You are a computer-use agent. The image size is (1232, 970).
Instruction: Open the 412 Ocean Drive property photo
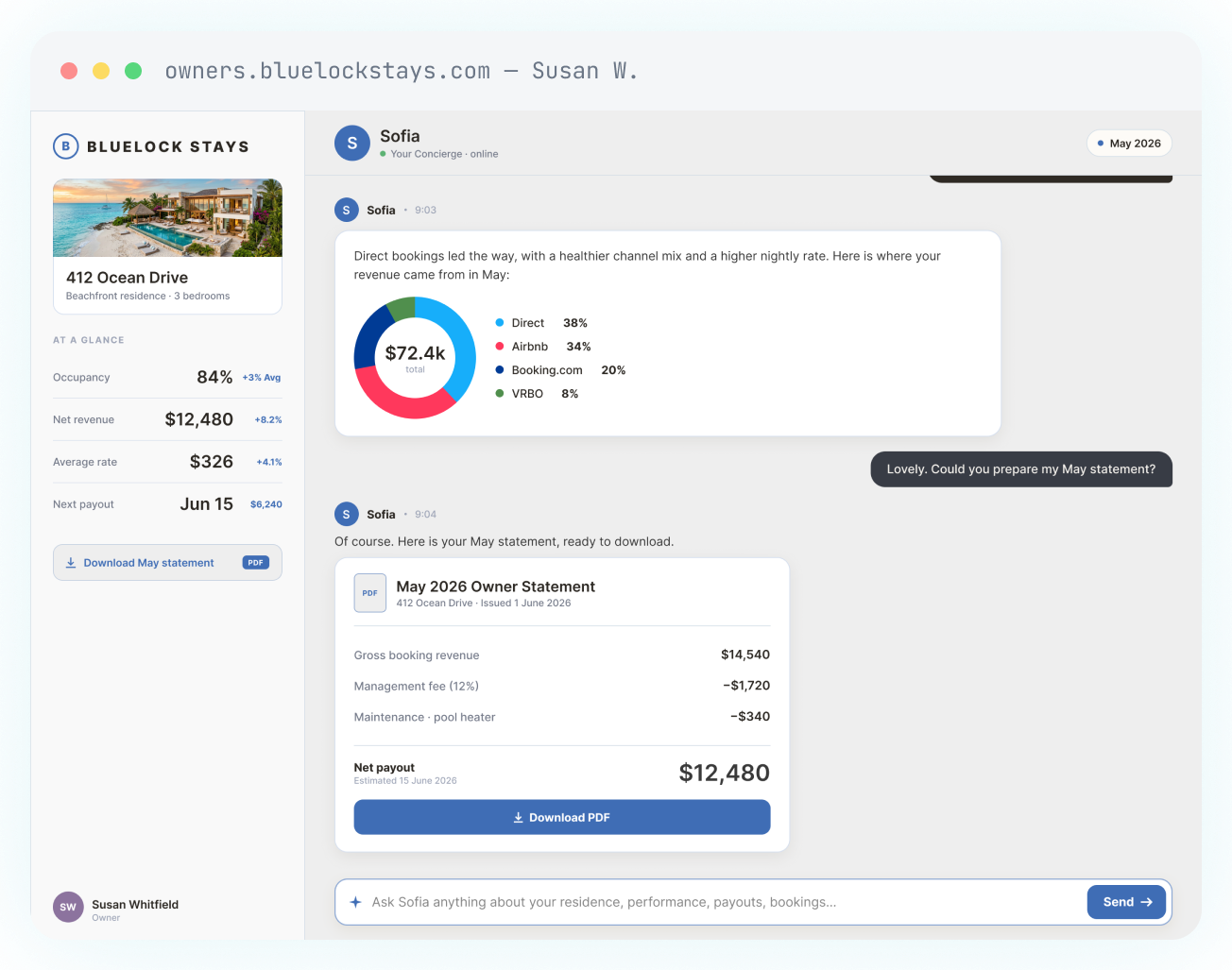(167, 218)
